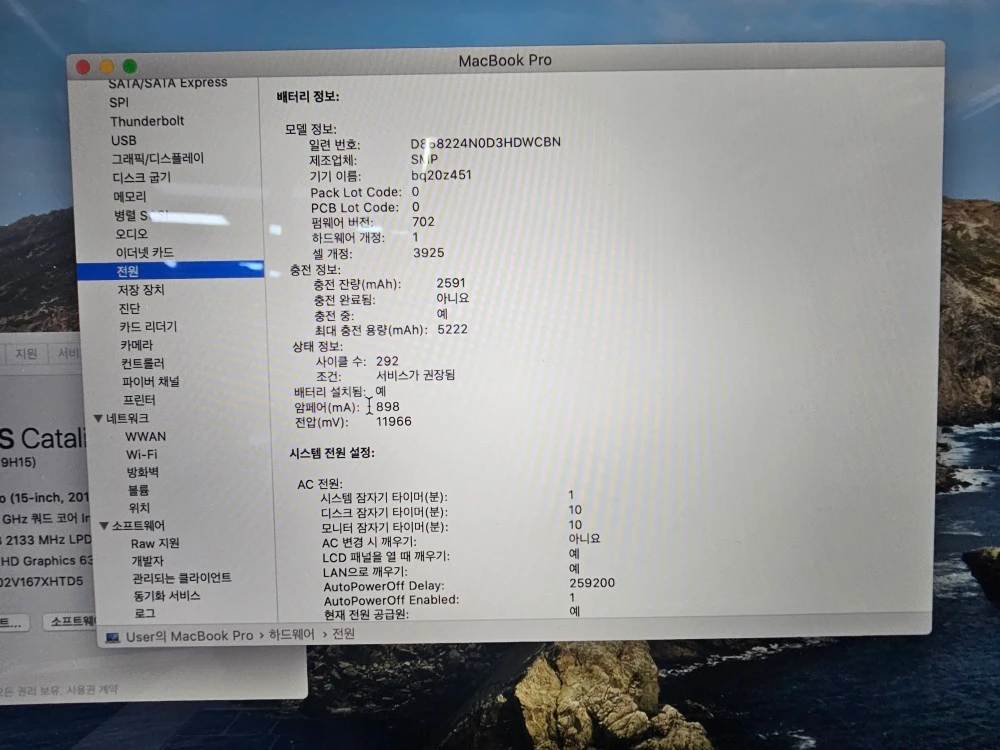
Task: Click the 배터리 정보 heading
Action: (x=307, y=97)
